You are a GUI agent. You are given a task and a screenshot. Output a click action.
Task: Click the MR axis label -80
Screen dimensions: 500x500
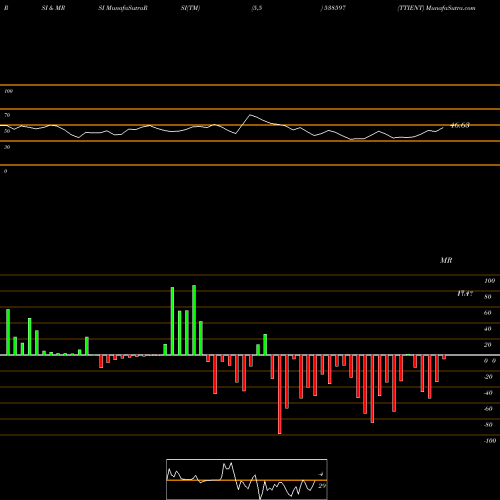point(488,425)
